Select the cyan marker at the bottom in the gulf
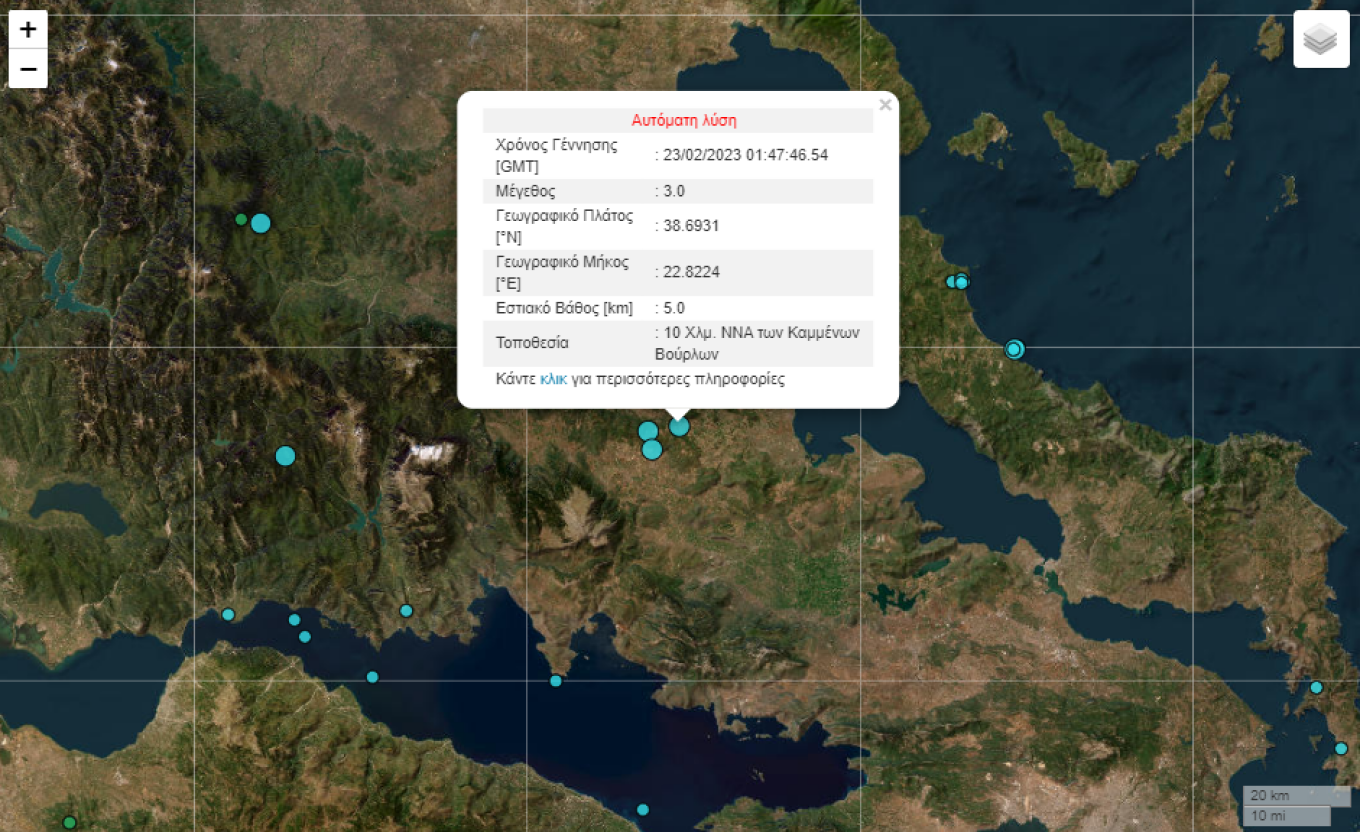Screen dimensions: 1360x832 [643, 810]
